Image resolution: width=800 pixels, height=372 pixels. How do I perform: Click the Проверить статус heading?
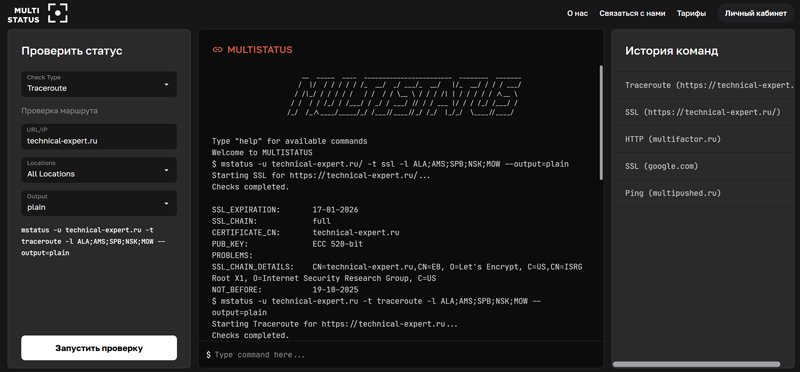pos(72,51)
